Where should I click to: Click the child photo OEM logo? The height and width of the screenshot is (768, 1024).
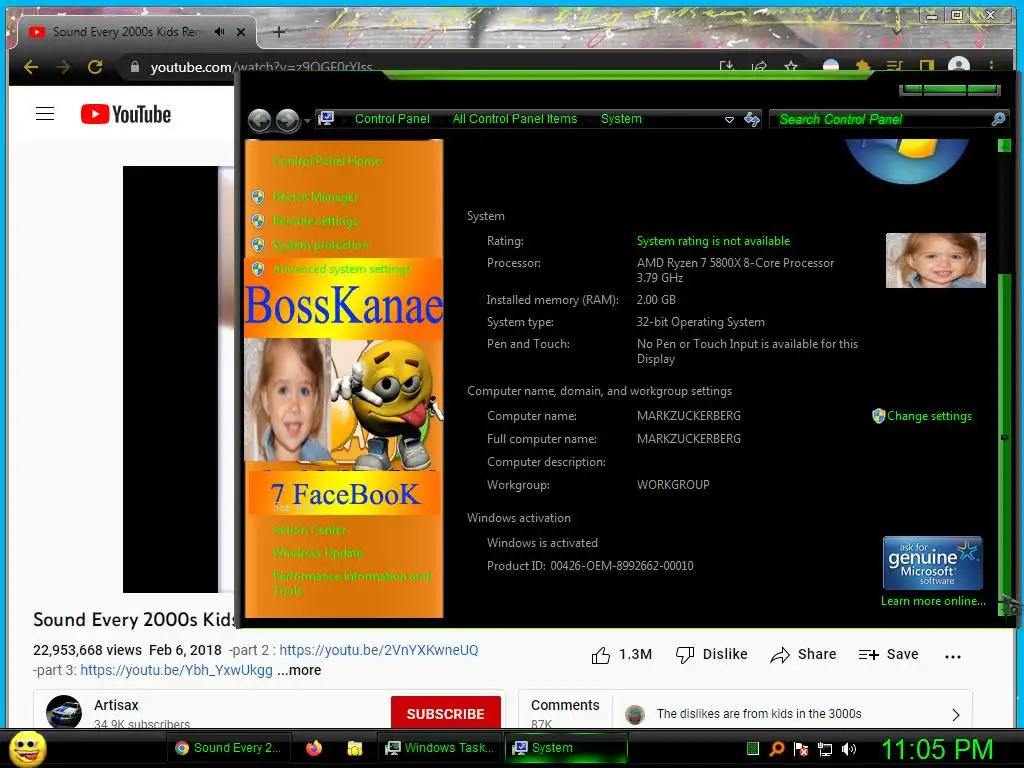935,260
